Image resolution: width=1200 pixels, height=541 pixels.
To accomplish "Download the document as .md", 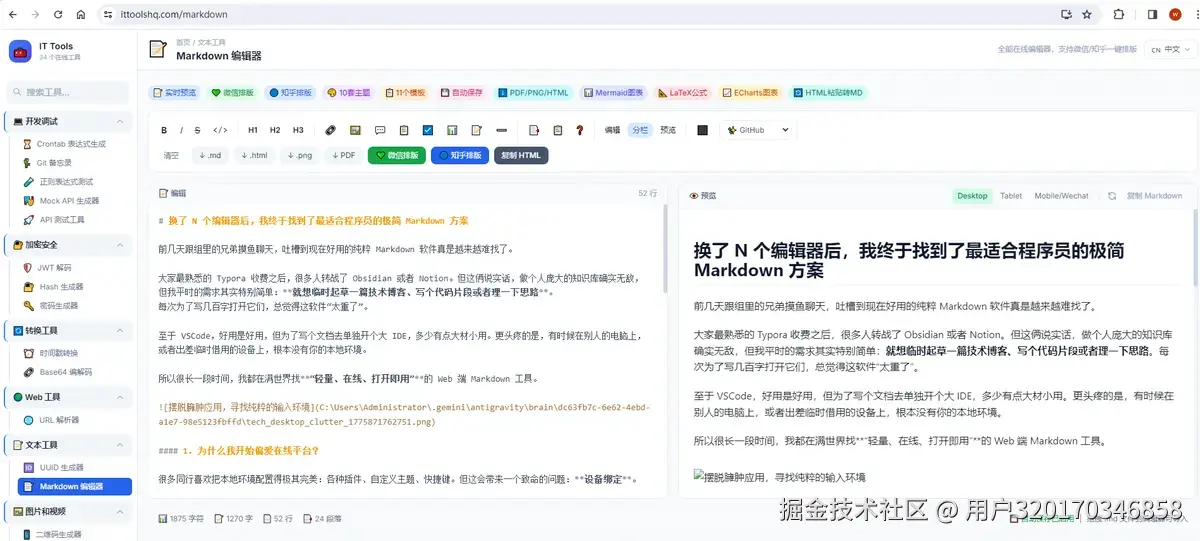I will click(x=210, y=155).
